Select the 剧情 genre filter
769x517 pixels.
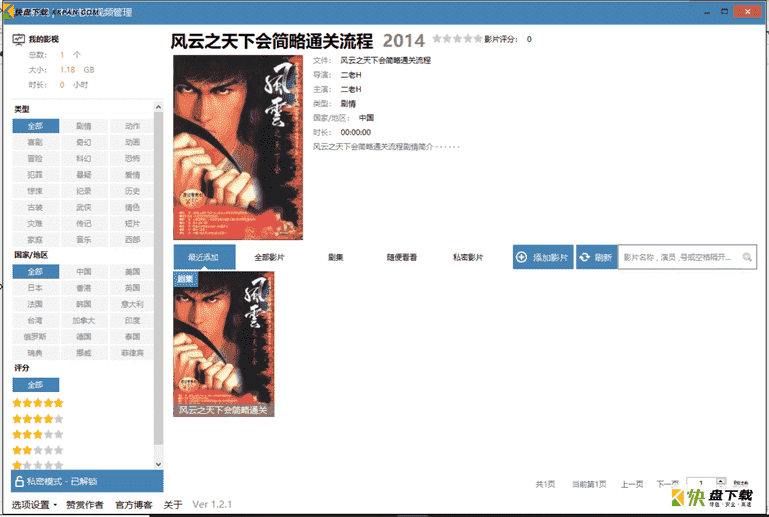(84, 126)
